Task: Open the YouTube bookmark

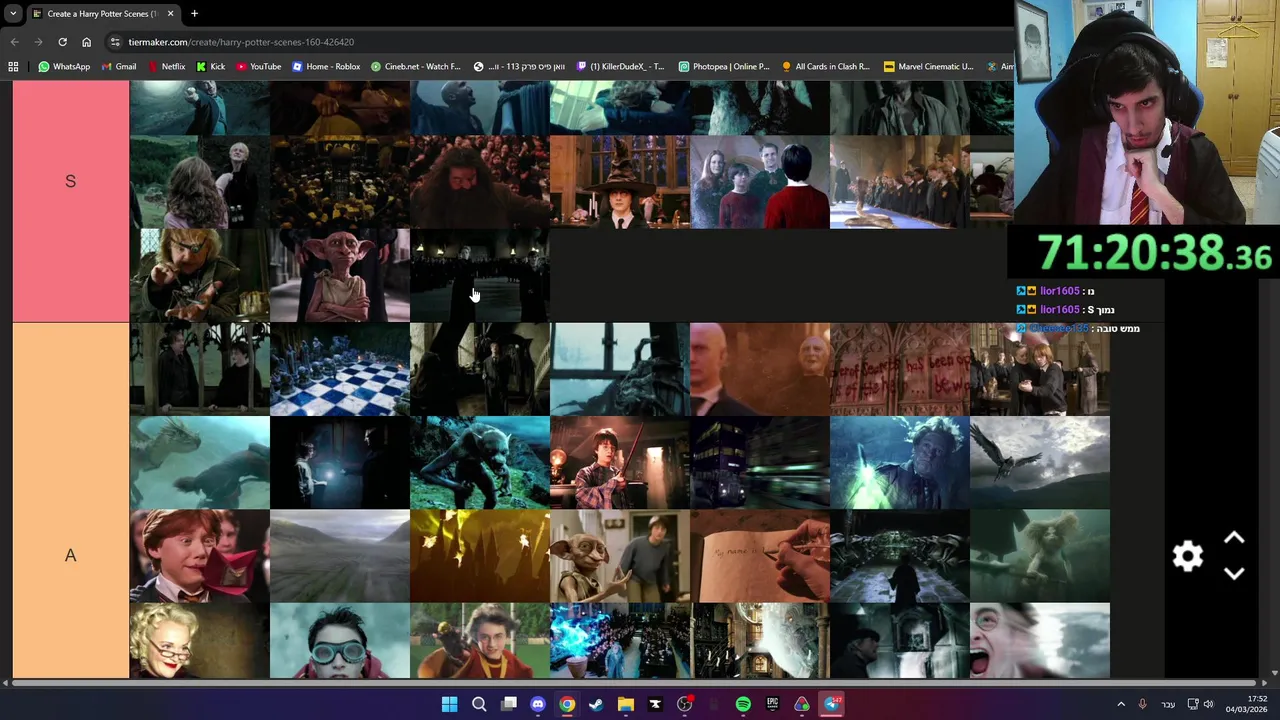Action: pos(259,66)
